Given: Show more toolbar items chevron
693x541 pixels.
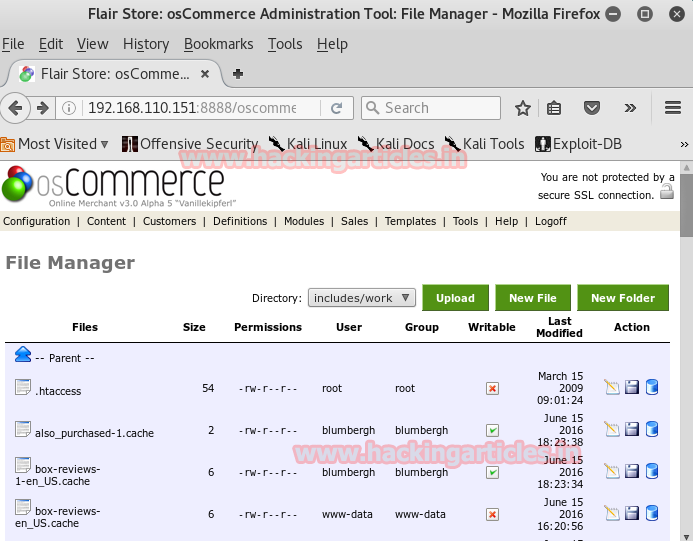Looking at the screenshot, I should (x=630, y=108).
